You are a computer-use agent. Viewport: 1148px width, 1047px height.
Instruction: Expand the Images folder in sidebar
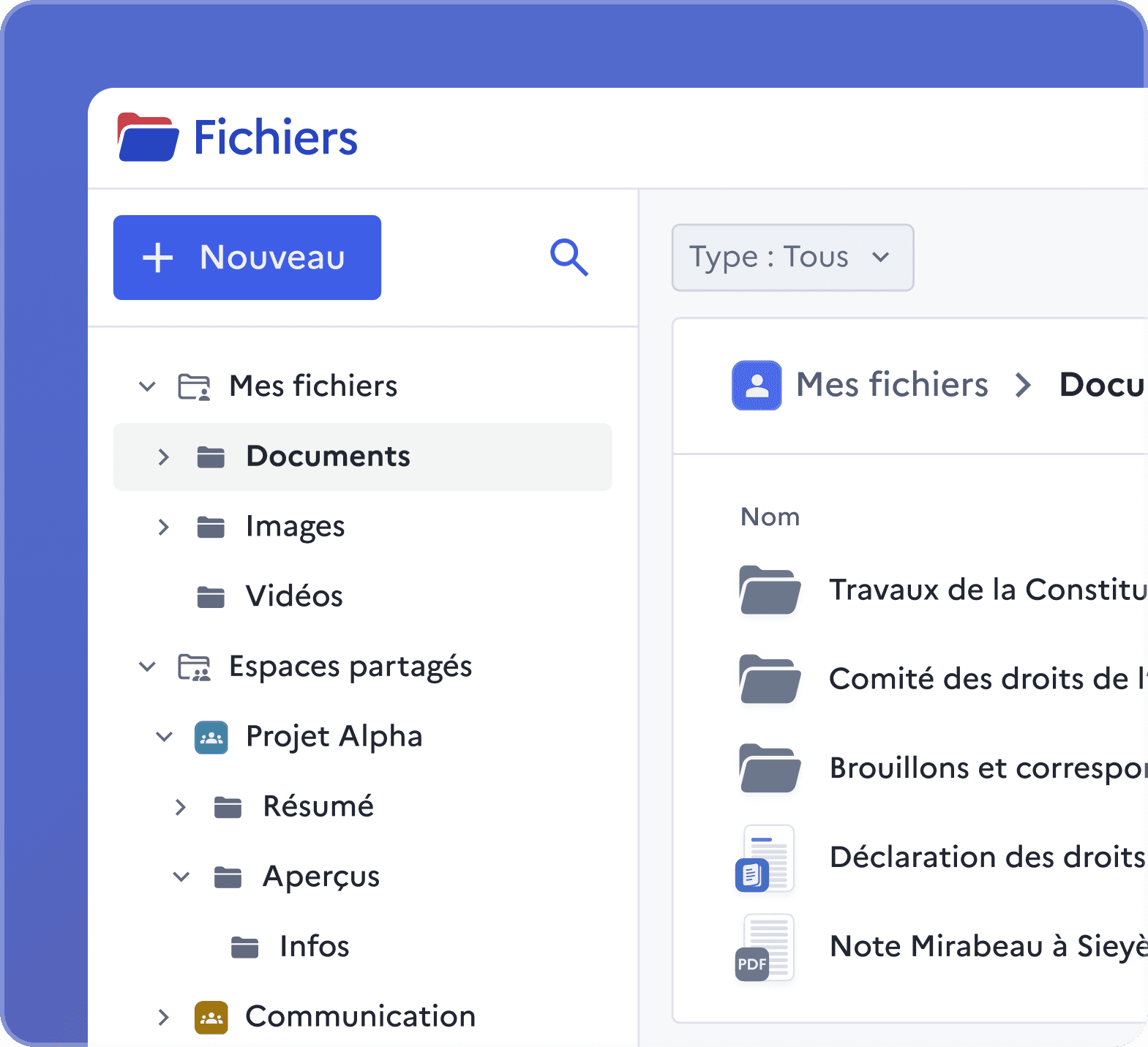[x=164, y=527]
